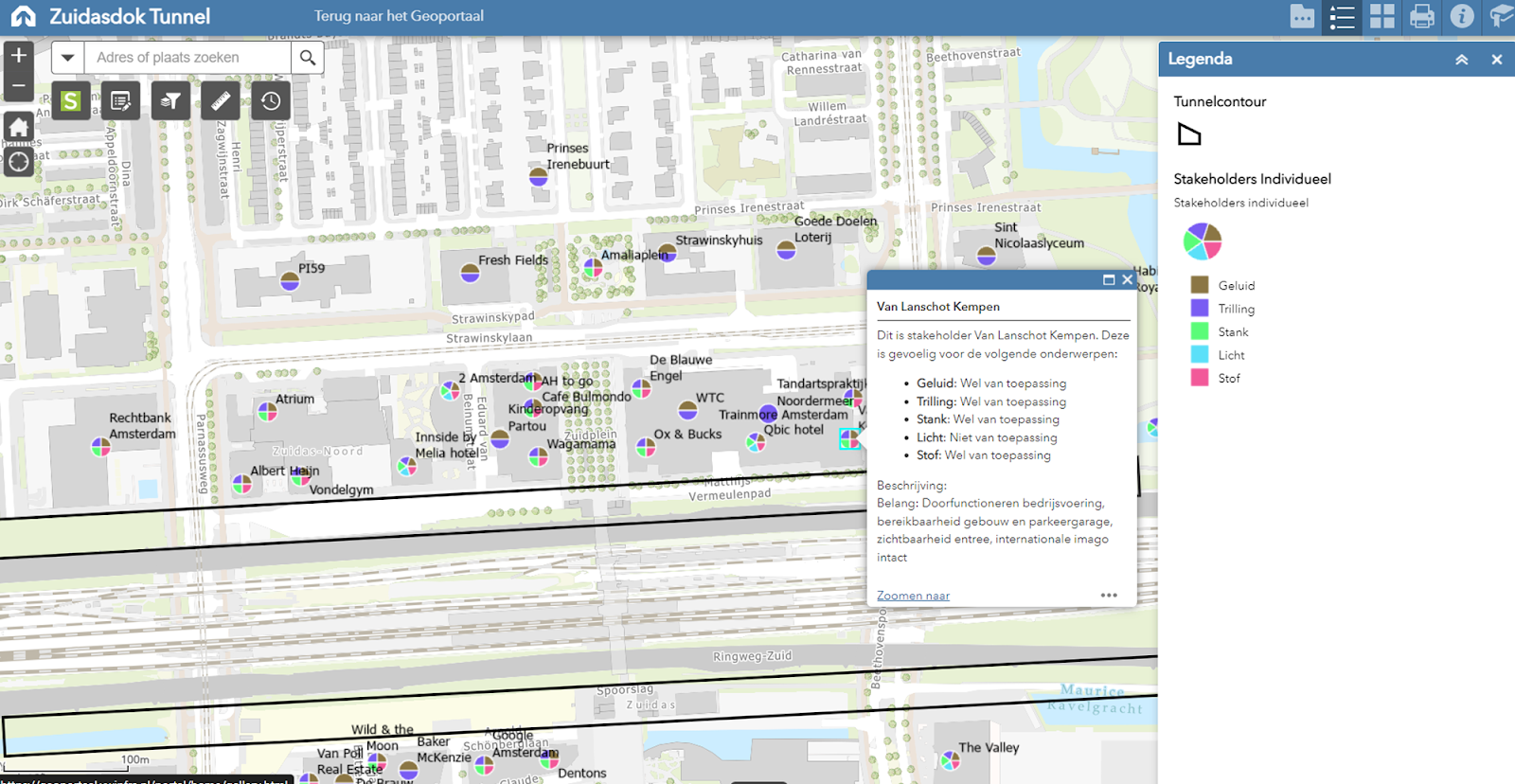This screenshot has width=1515, height=784.
Task: Click the Adres of plaats zoeken field
Action: (187, 58)
